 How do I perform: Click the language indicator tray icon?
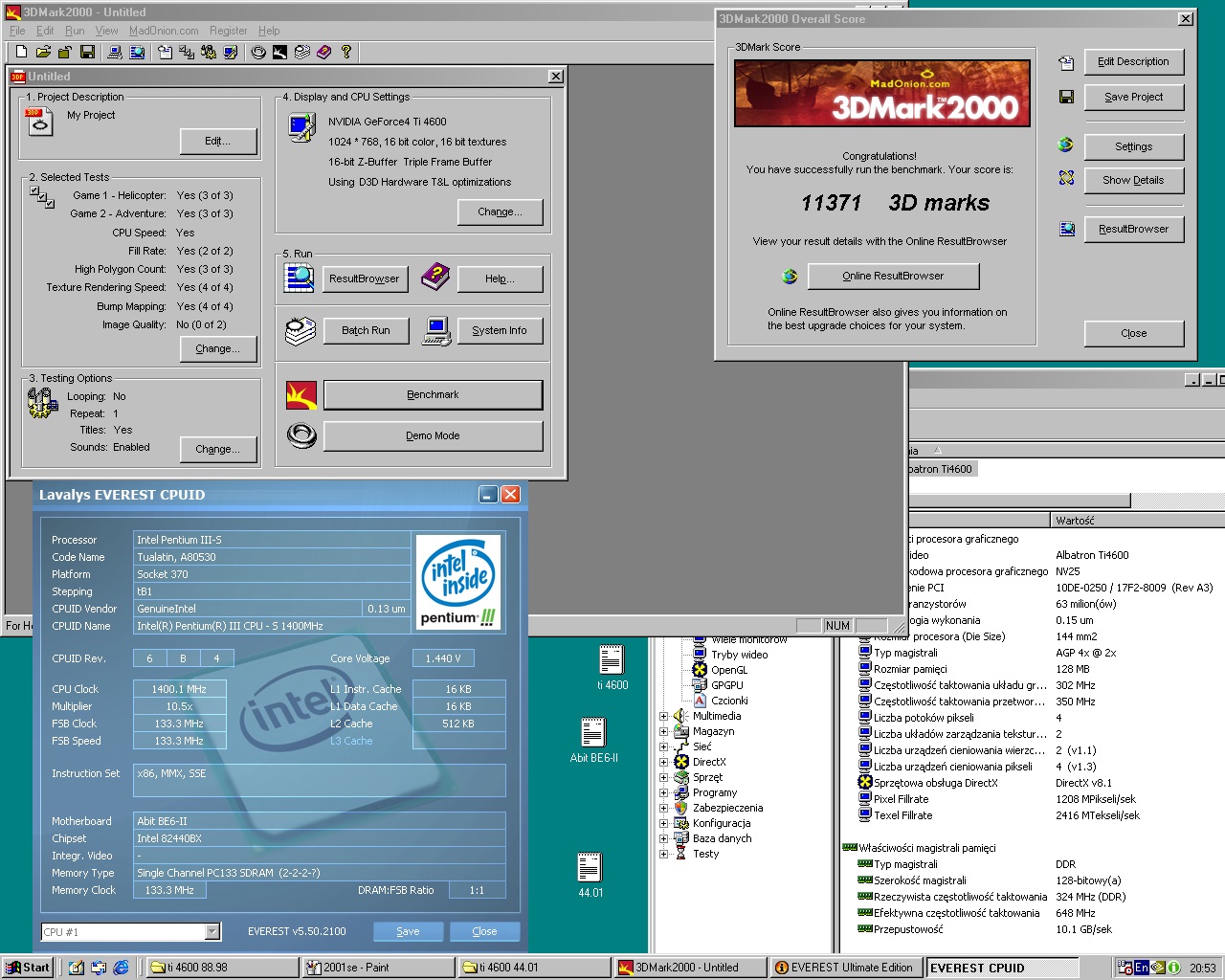click(1141, 968)
